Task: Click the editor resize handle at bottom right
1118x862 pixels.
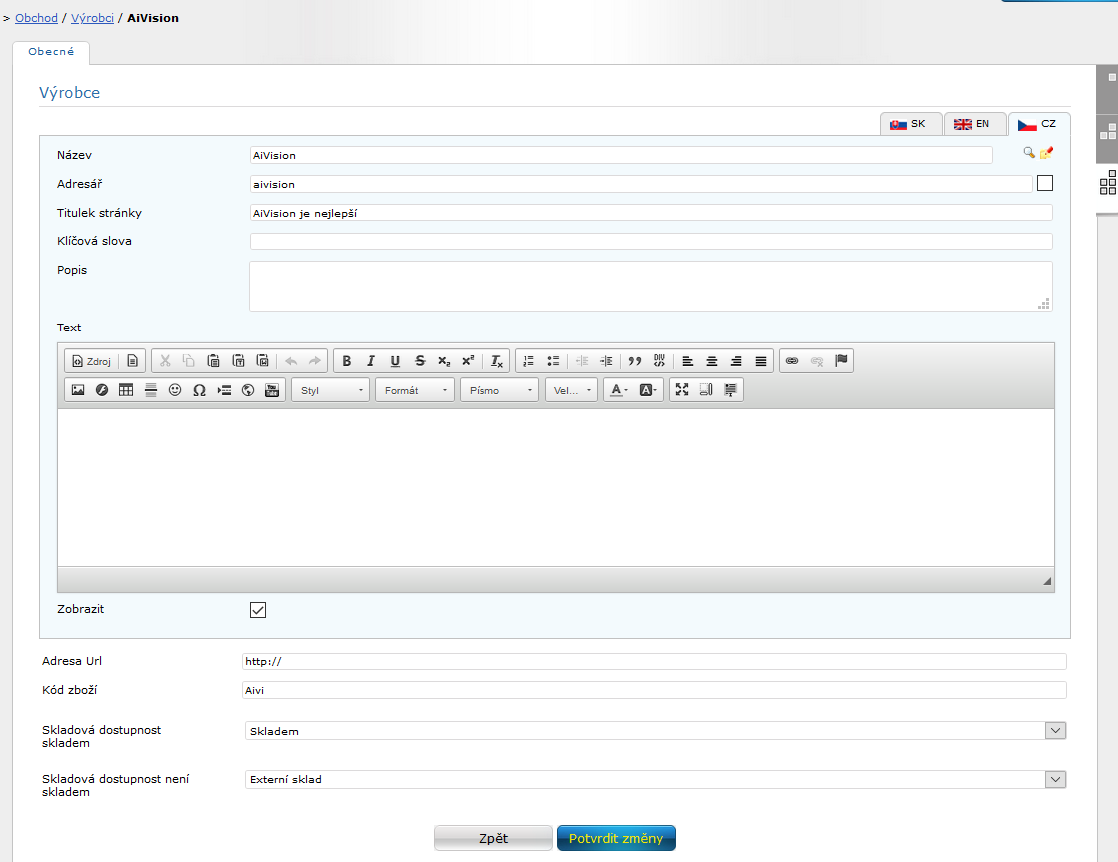Action: (x=1047, y=581)
